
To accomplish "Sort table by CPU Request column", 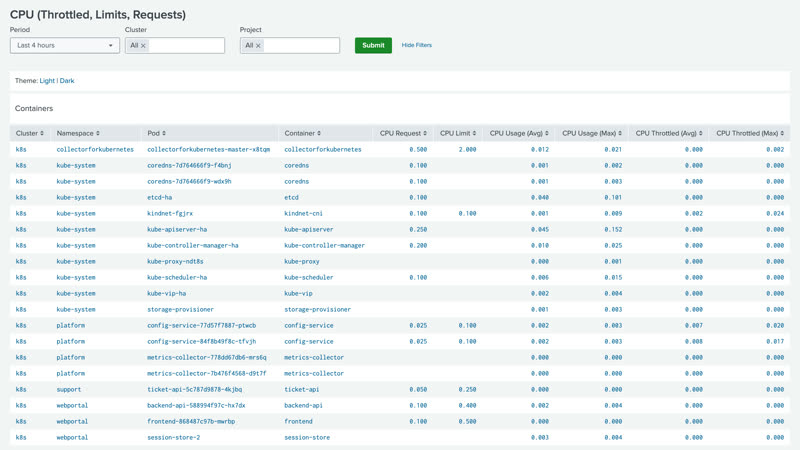I will point(403,133).
